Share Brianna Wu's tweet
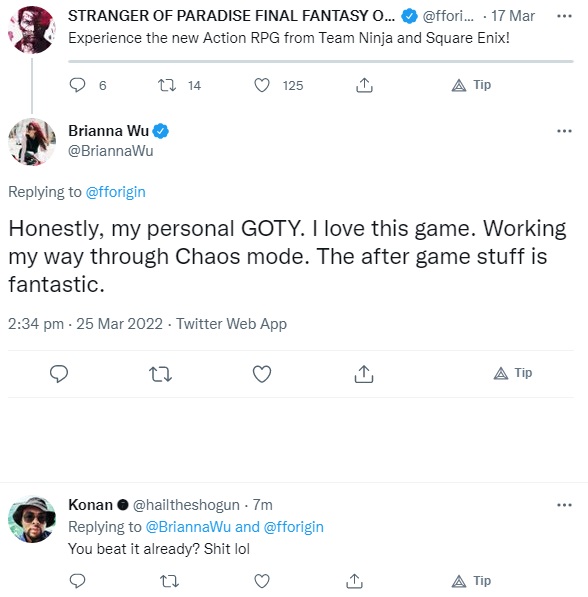 pyautogui.click(x=364, y=374)
